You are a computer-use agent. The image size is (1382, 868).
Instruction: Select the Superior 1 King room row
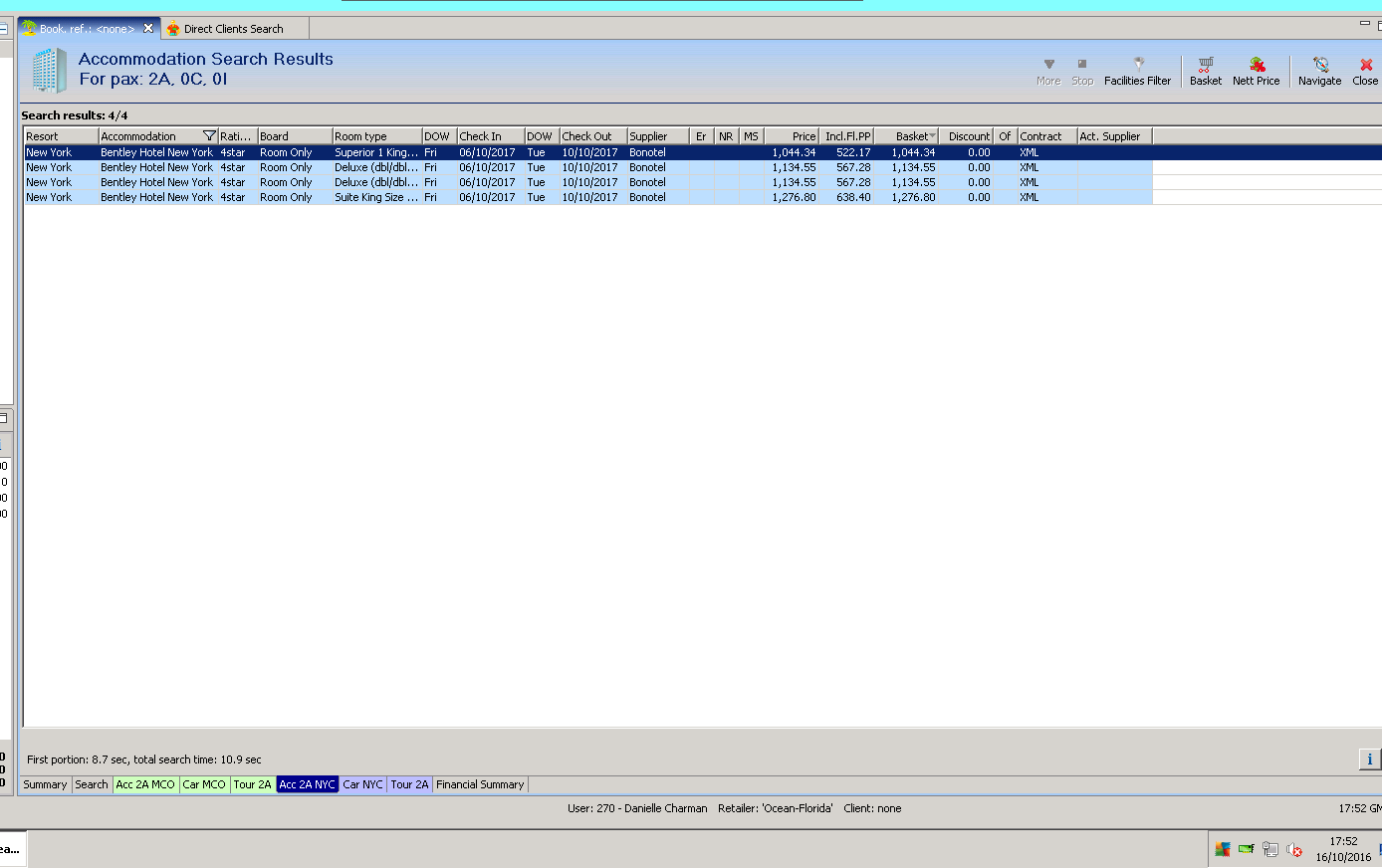(x=375, y=152)
